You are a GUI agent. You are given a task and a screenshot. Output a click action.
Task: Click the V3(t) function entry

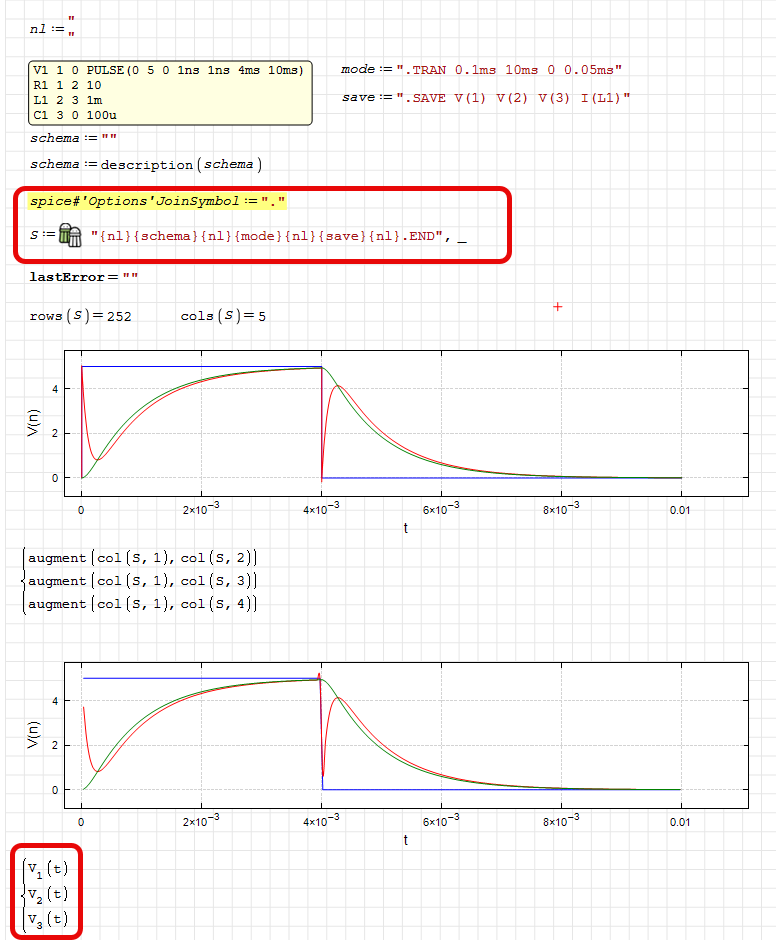pos(48,918)
